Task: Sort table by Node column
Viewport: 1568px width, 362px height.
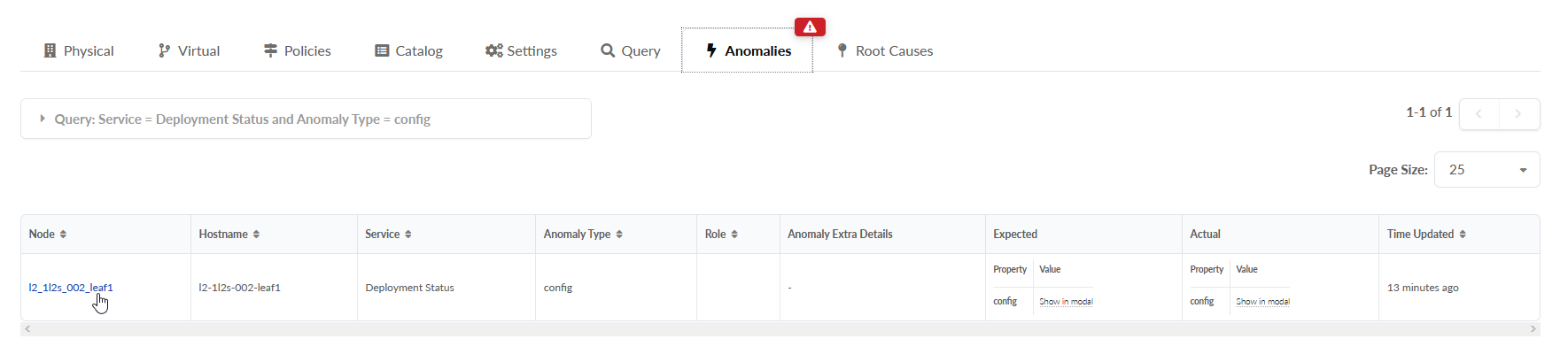Action: (63, 235)
